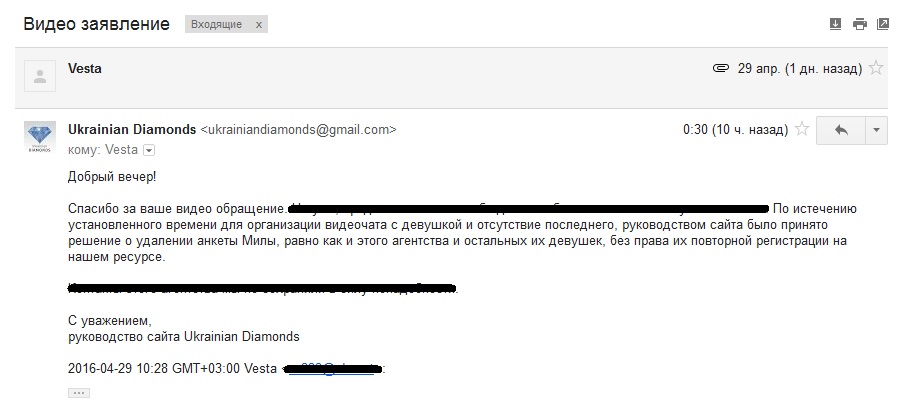Show details arrow next to кому: Vesta

tap(149, 150)
